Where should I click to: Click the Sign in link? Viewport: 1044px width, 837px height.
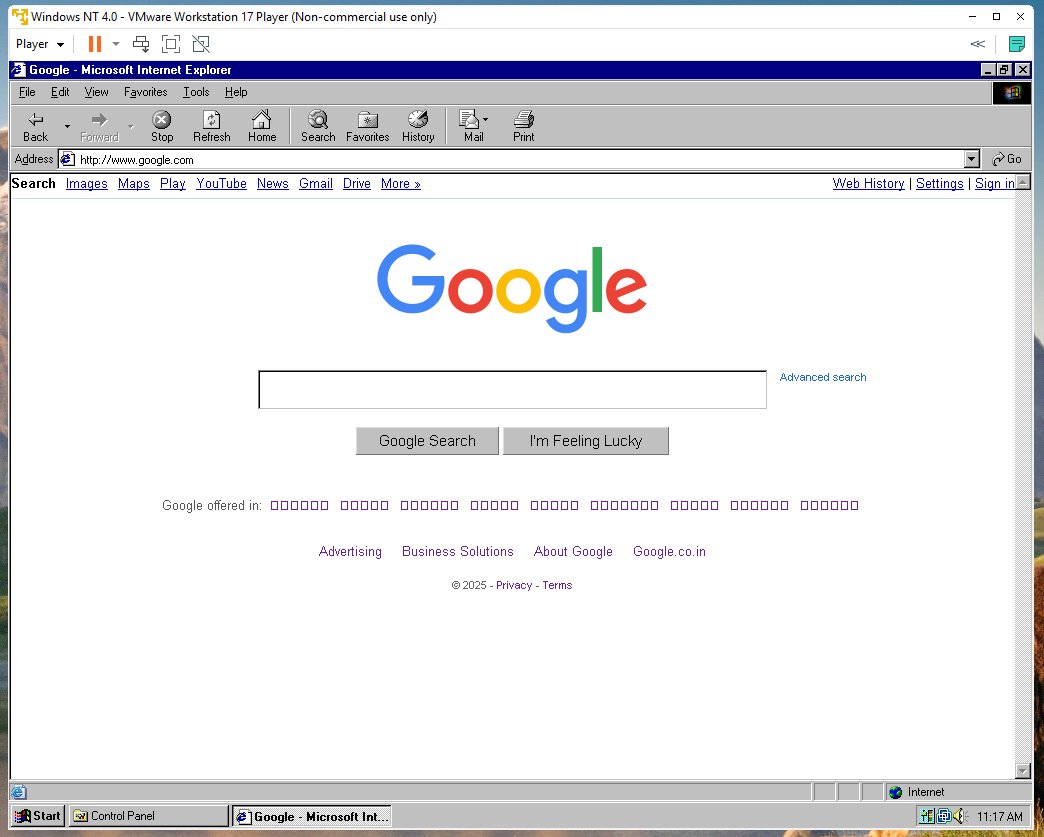pyautogui.click(x=995, y=184)
